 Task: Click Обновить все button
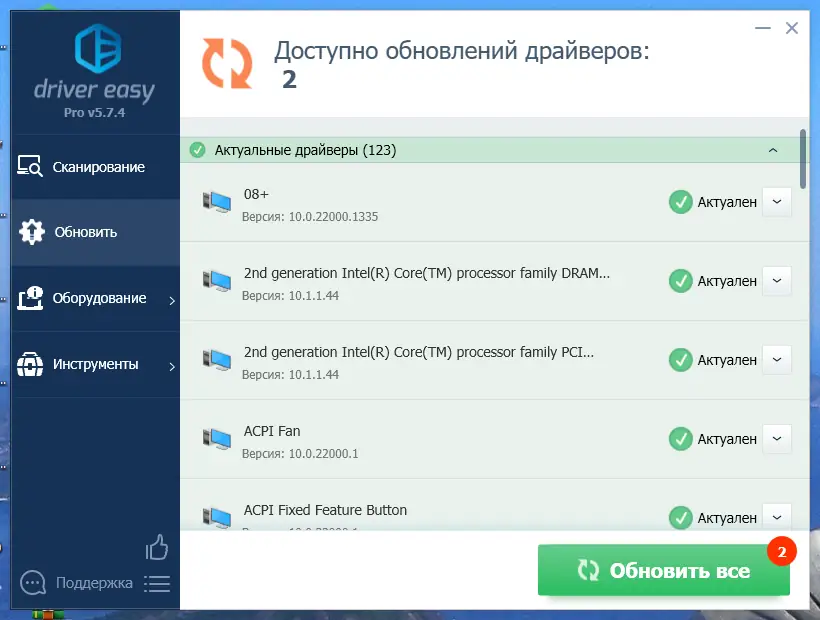[x=664, y=570]
